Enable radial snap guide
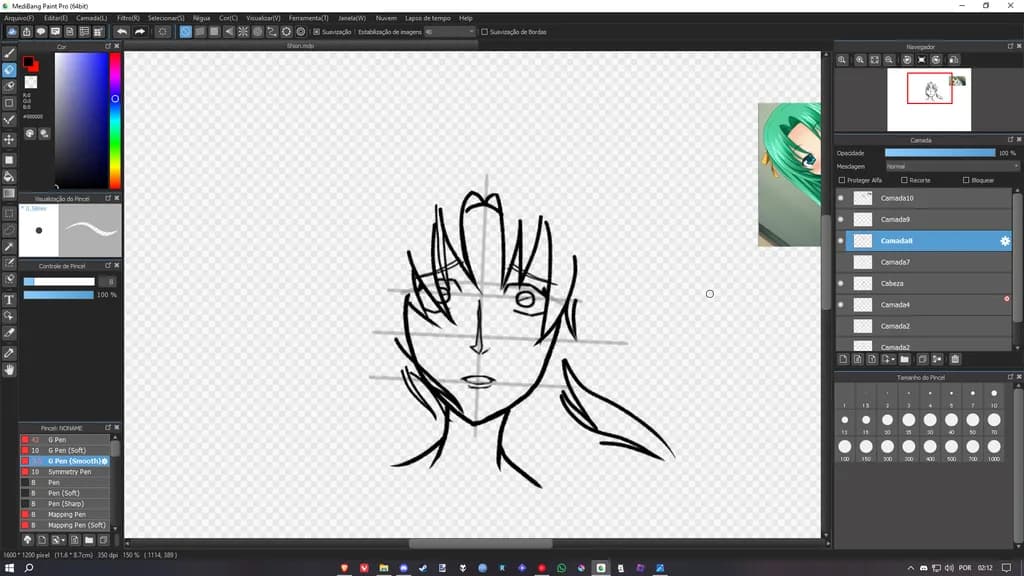1024x576 pixels. click(243, 31)
